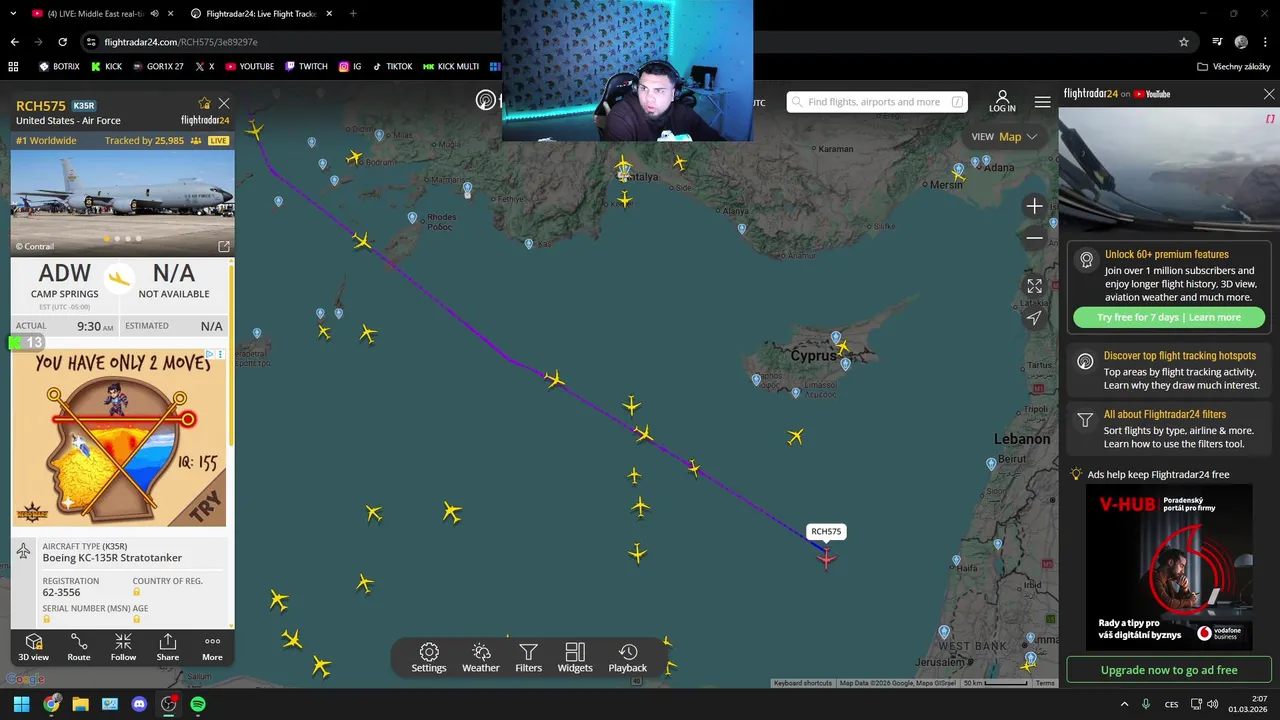The width and height of the screenshot is (1280, 720).
Task: Start Playback mode
Action: tap(628, 658)
